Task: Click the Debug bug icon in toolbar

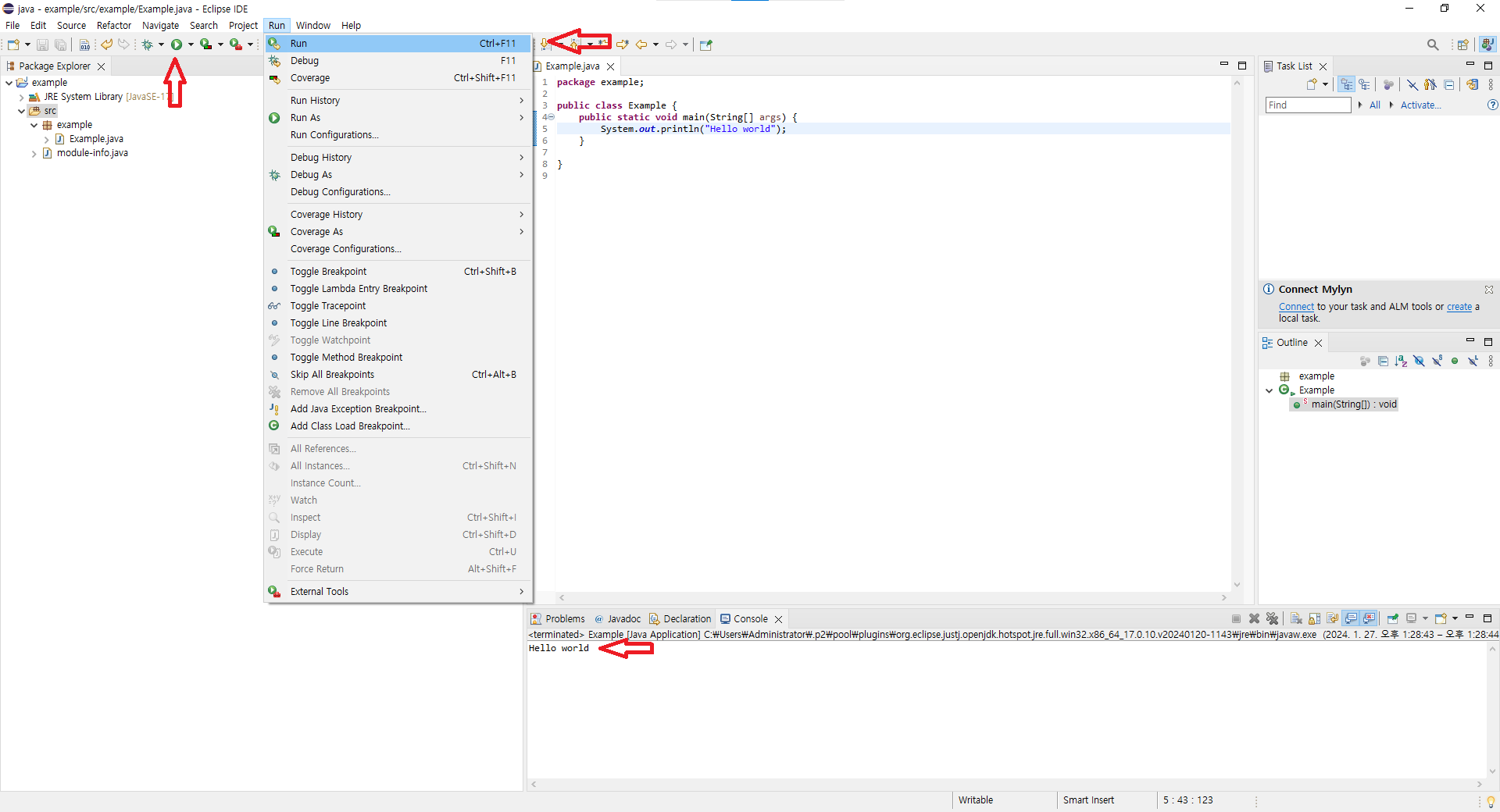Action: pyautogui.click(x=147, y=45)
